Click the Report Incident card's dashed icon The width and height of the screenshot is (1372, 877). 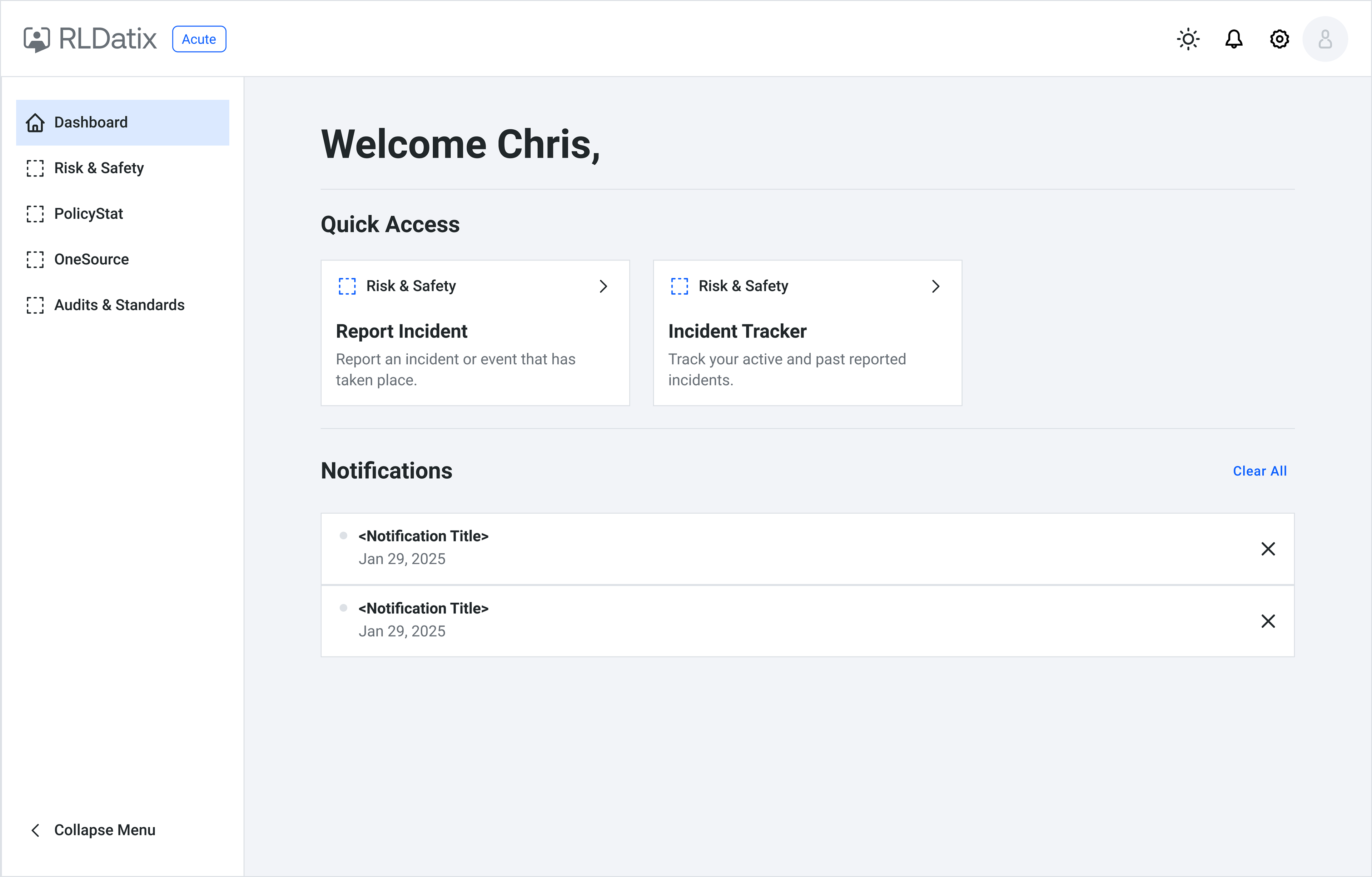click(347, 286)
